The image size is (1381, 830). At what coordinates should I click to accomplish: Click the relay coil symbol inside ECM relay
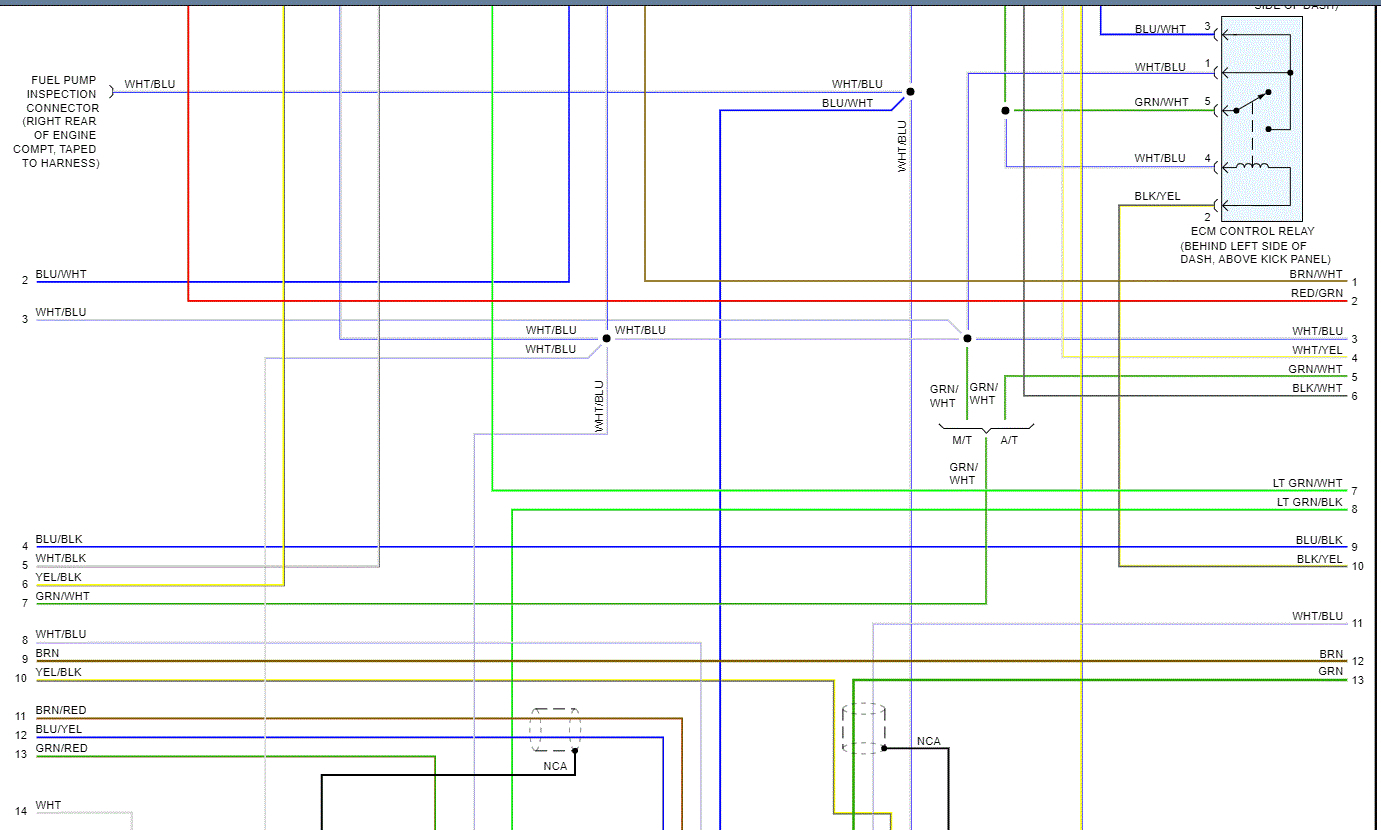click(x=1252, y=165)
